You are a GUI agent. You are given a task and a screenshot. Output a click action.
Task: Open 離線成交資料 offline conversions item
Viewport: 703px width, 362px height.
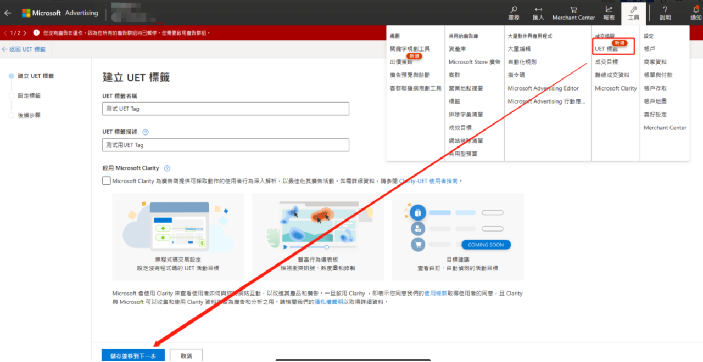[x=612, y=75]
